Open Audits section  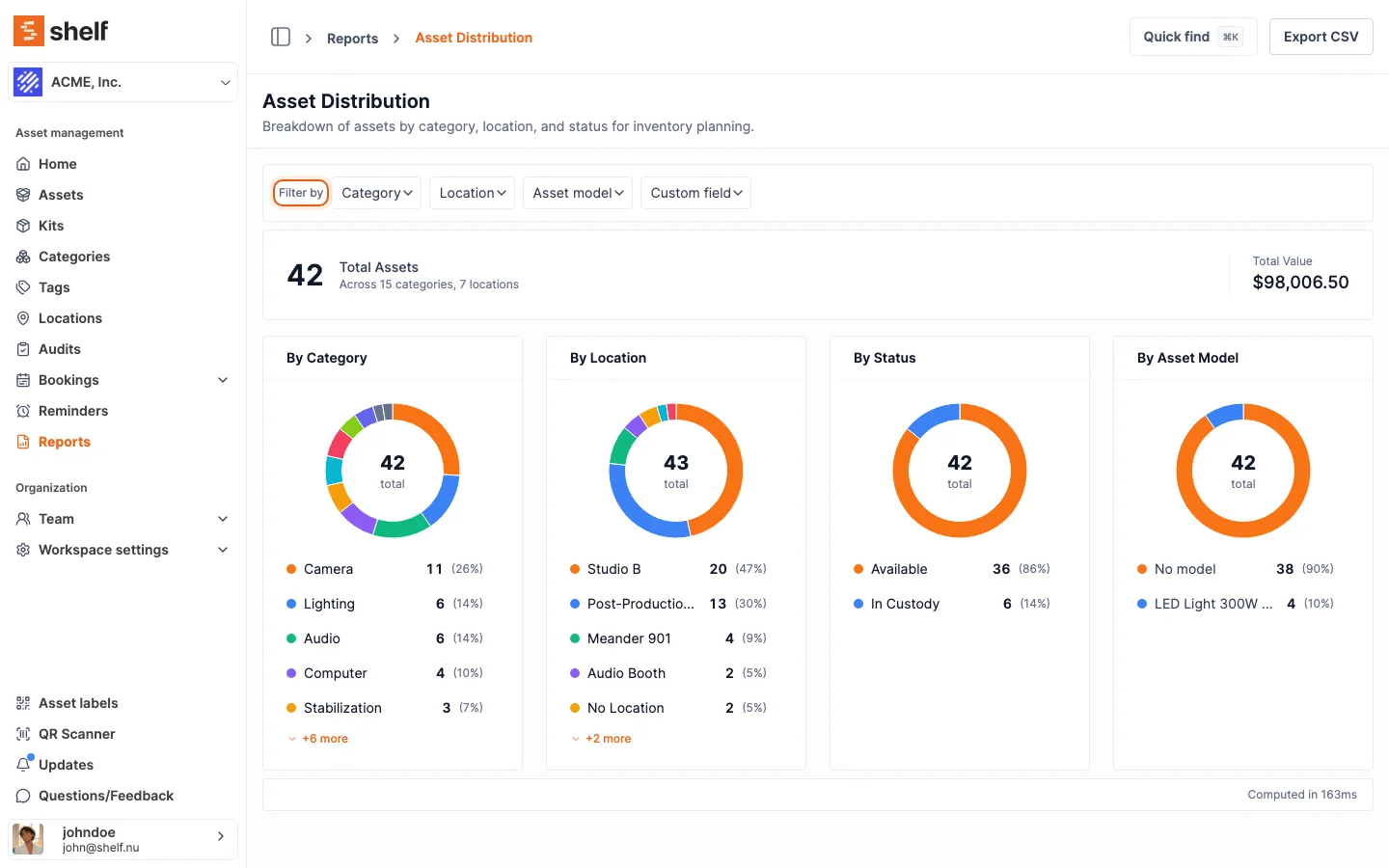point(123,349)
